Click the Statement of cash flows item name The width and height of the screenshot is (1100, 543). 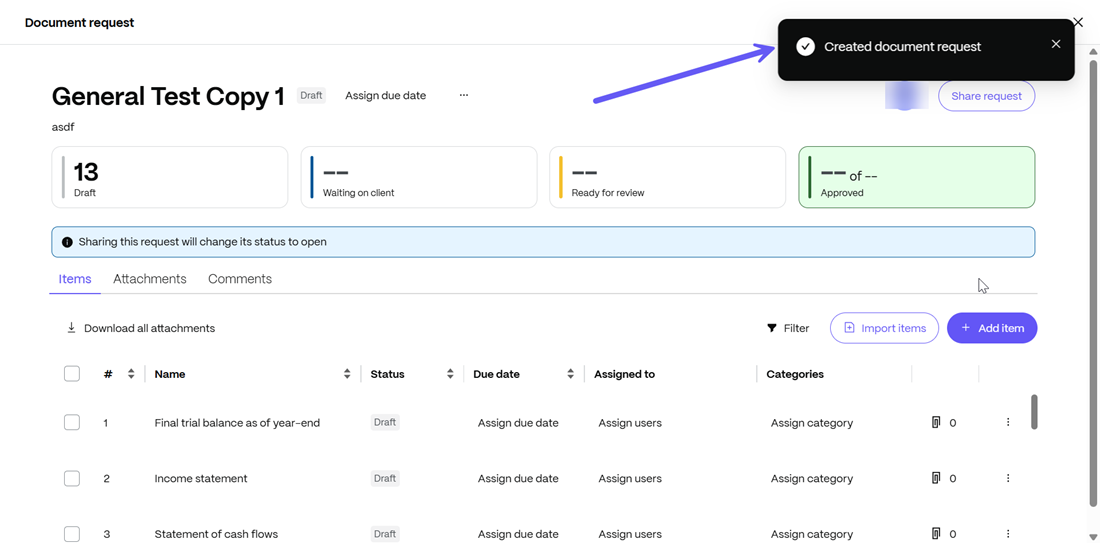tap(216, 534)
